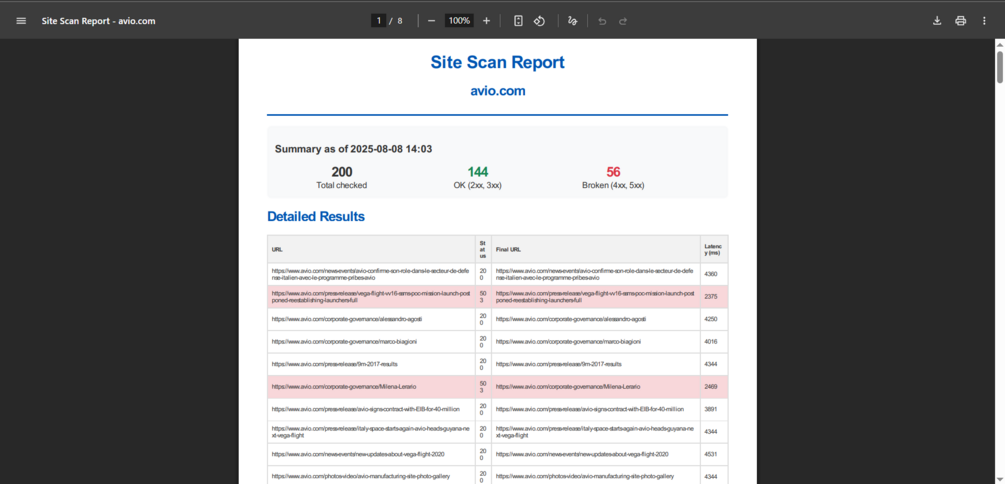Click the green 144 OK count
1005x484 pixels.
click(478, 172)
